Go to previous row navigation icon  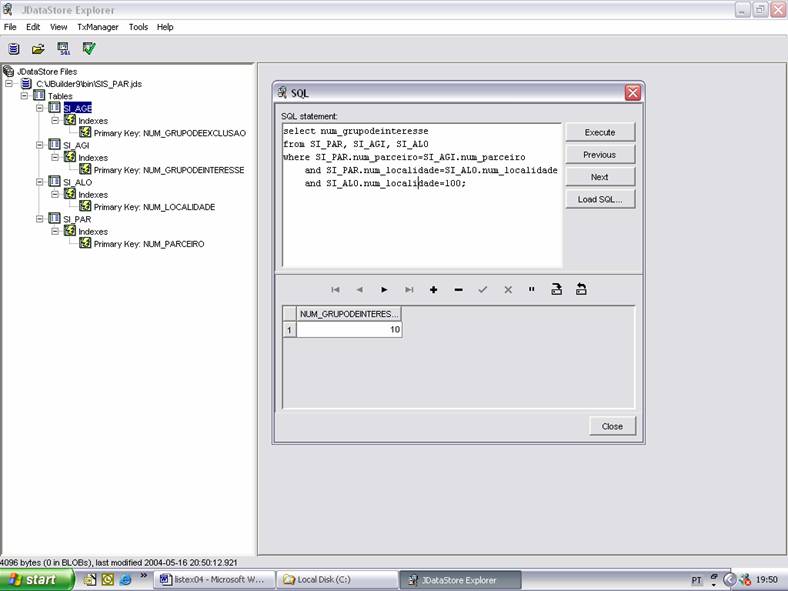click(x=359, y=289)
